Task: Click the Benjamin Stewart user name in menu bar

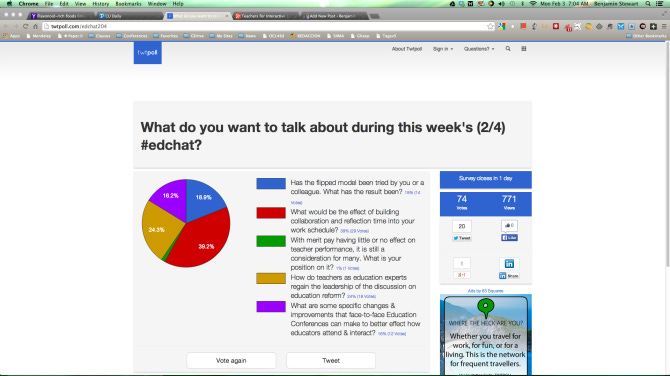Action: coord(616,3)
